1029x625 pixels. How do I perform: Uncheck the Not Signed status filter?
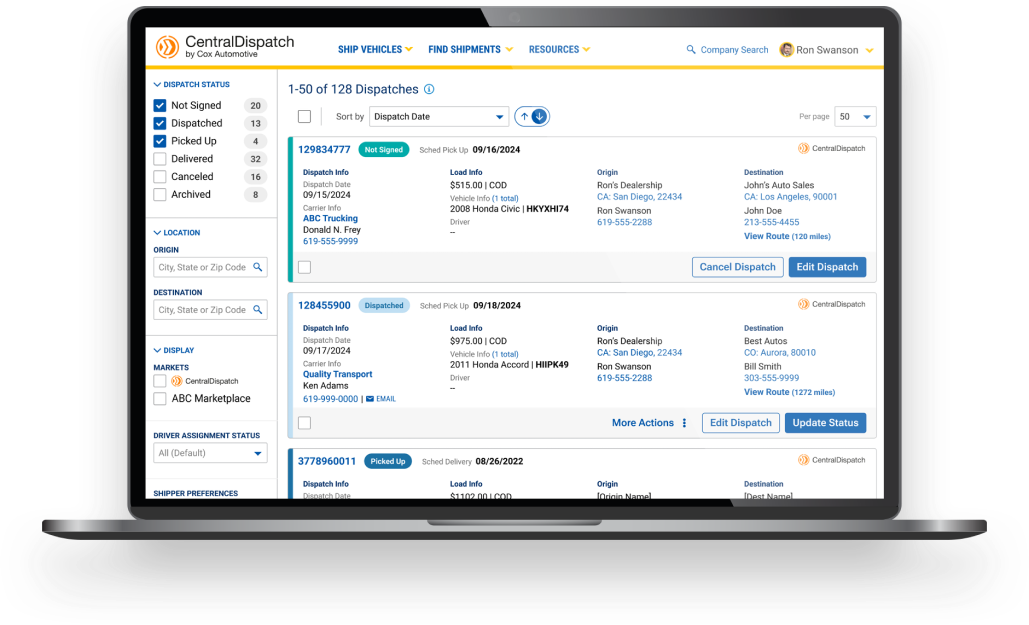coord(160,105)
